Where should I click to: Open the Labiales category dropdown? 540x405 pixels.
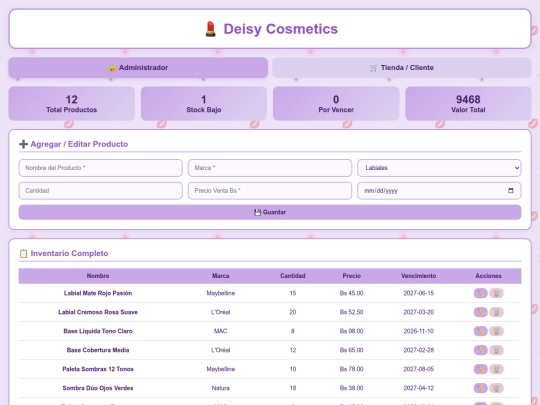coord(439,168)
